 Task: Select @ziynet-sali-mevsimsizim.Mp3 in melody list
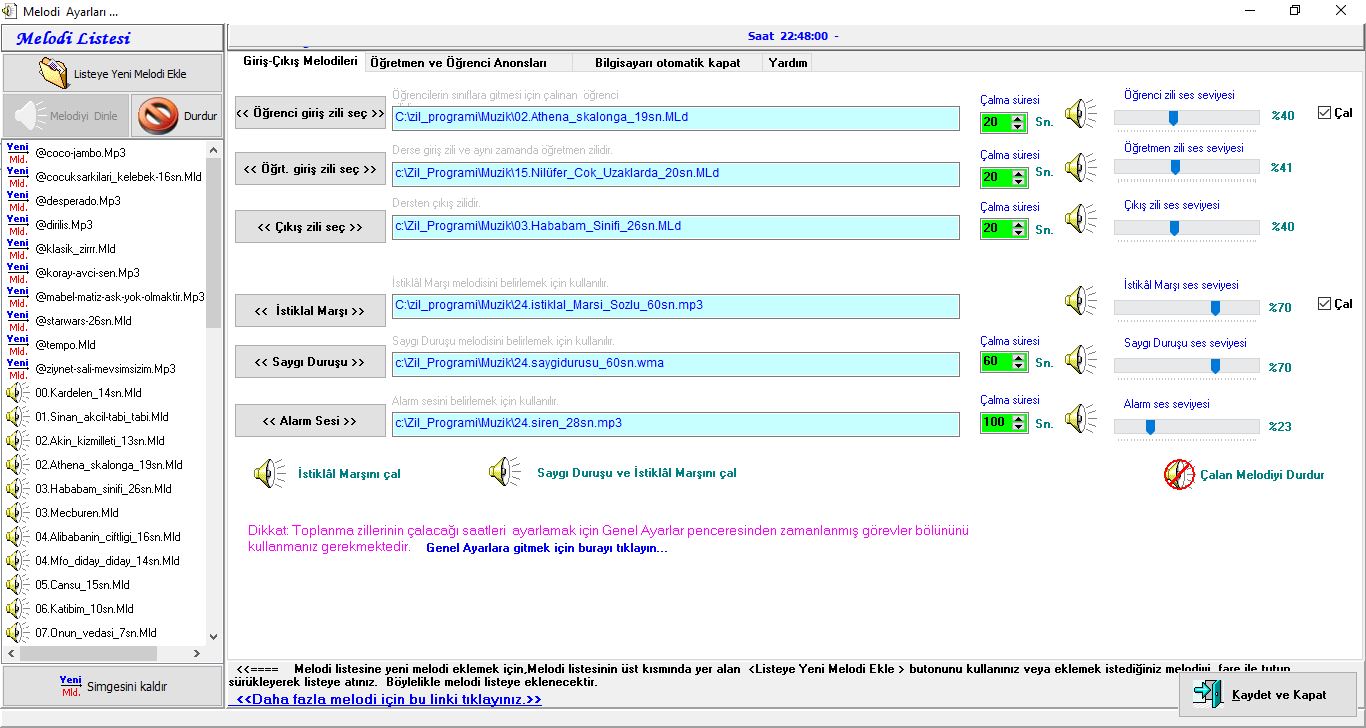(x=104, y=369)
